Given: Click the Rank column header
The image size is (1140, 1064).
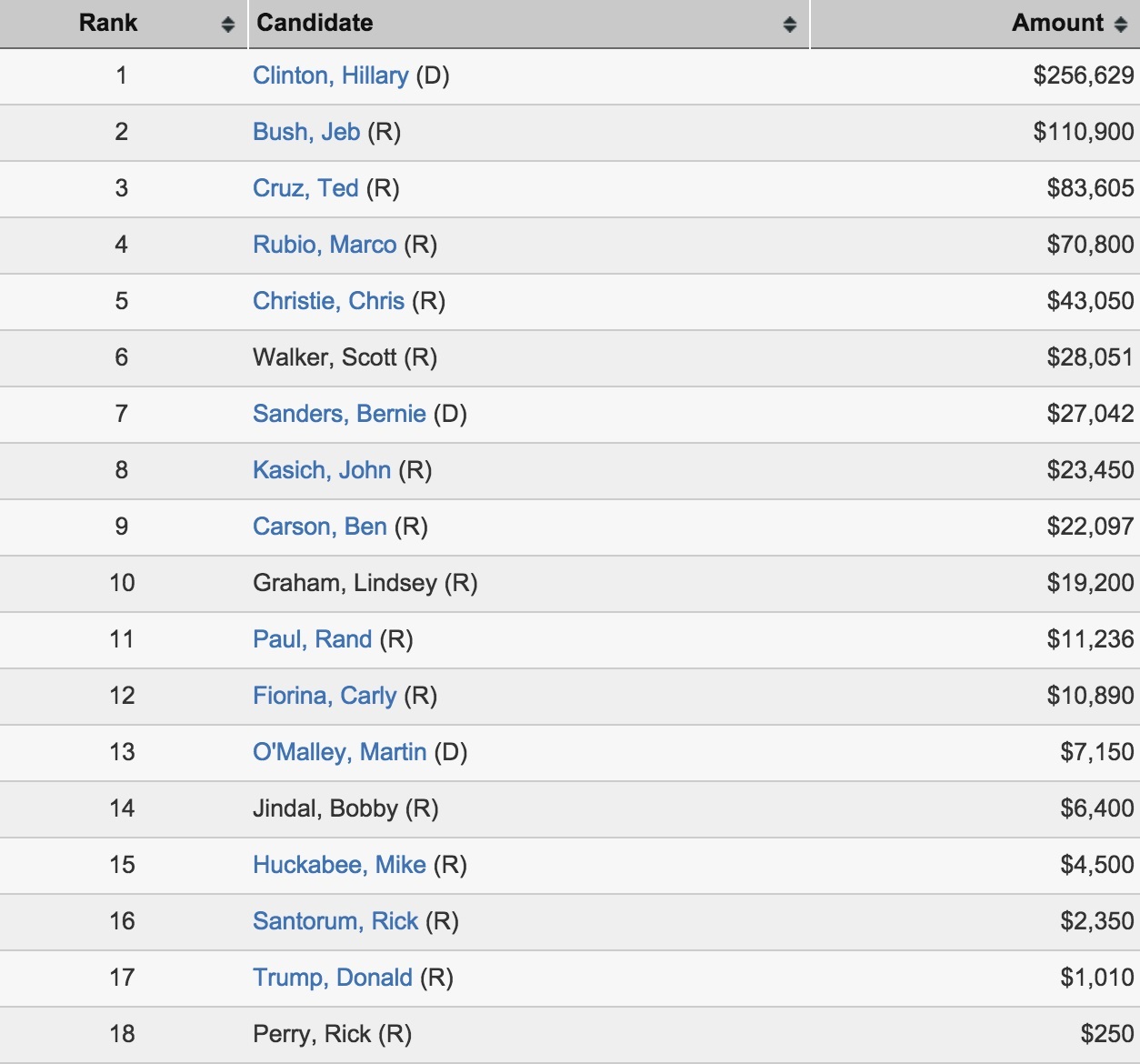Looking at the screenshot, I should pyautogui.click(x=123, y=24).
